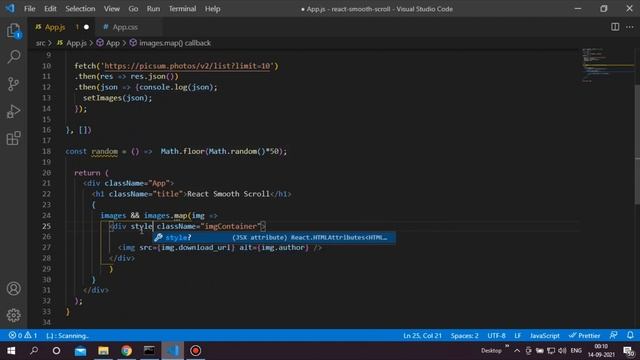Open the Accounts menu icon
Image resolution: width=640 pixels, height=360 pixels.
(x=13, y=289)
